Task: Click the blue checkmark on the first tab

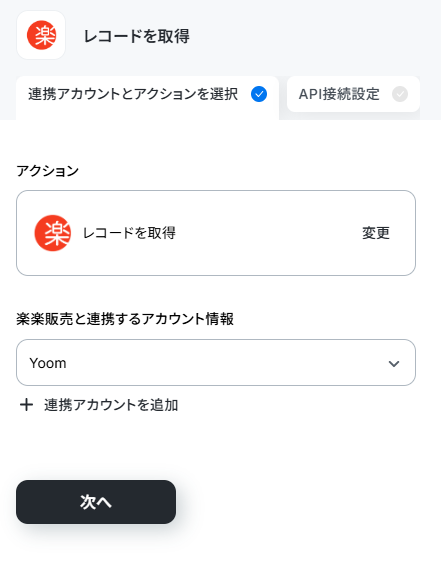Action: pyautogui.click(x=259, y=94)
